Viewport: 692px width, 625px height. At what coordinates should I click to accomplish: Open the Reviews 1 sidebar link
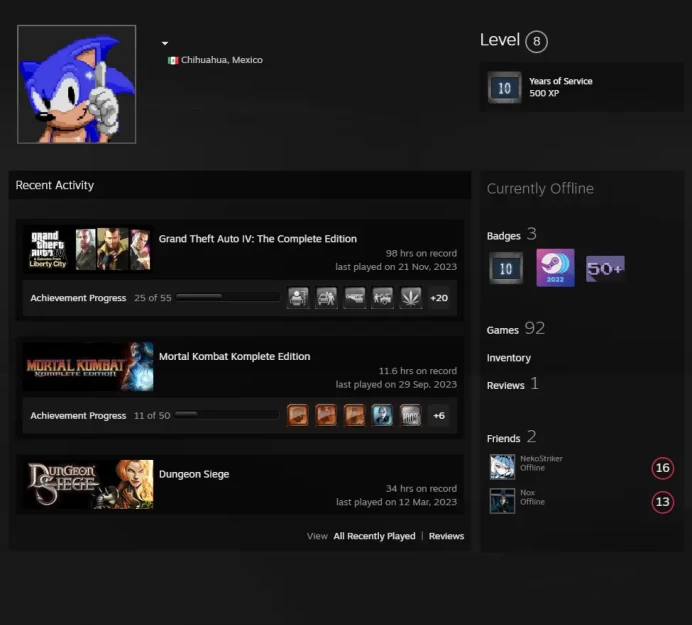pos(512,384)
